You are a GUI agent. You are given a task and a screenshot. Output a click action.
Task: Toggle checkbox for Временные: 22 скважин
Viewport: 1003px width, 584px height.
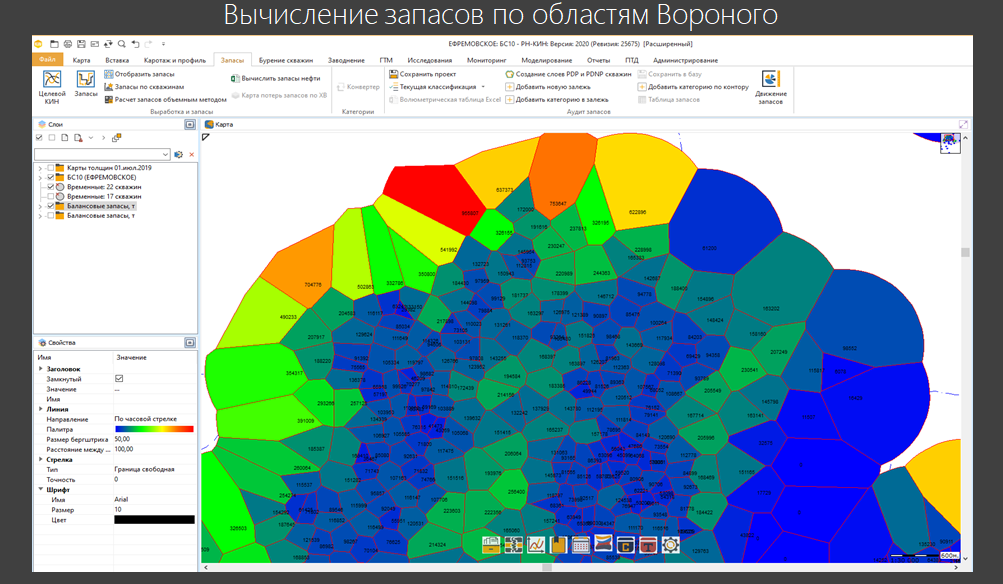click(x=51, y=187)
